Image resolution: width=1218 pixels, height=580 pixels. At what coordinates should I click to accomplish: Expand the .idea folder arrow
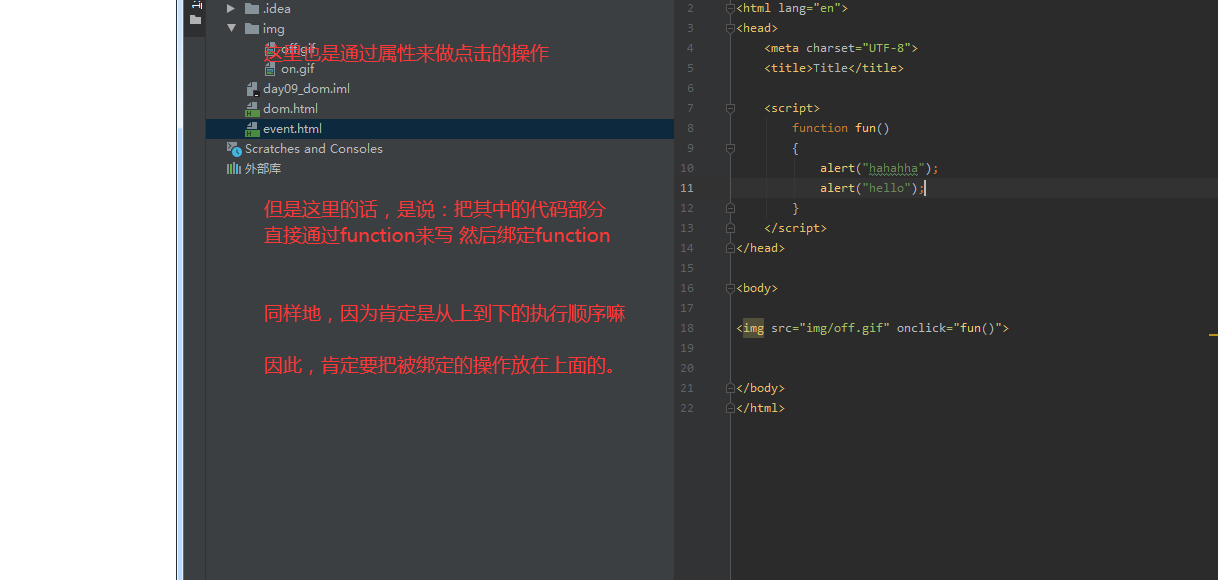coord(231,9)
